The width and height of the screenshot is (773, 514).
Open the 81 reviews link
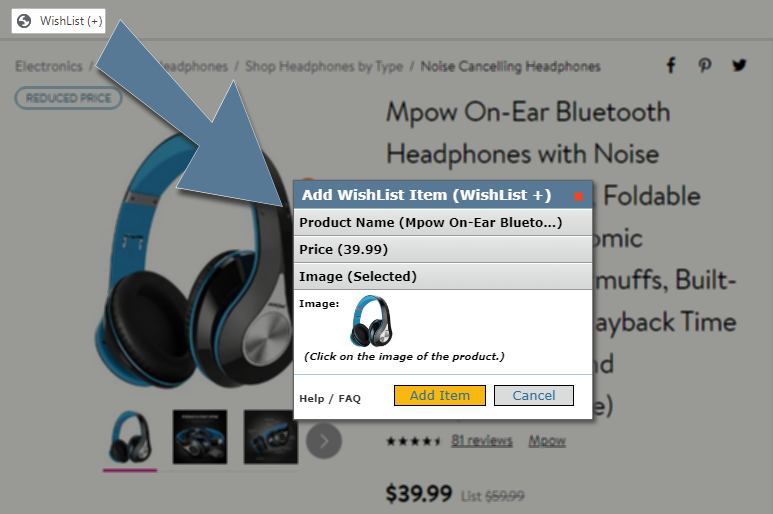coord(482,440)
